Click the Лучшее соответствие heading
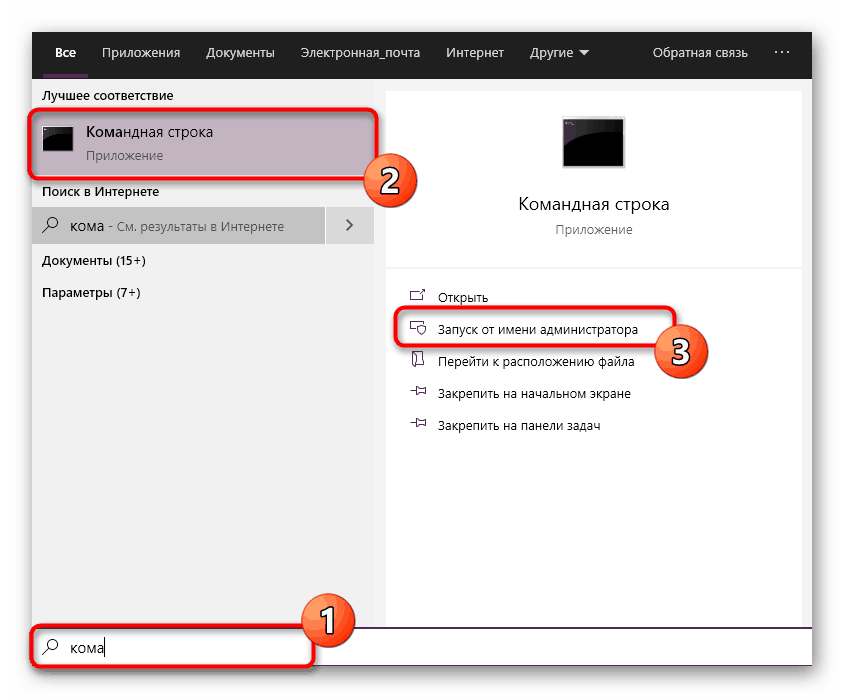The height and width of the screenshot is (698, 844). pyautogui.click(x=108, y=96)
